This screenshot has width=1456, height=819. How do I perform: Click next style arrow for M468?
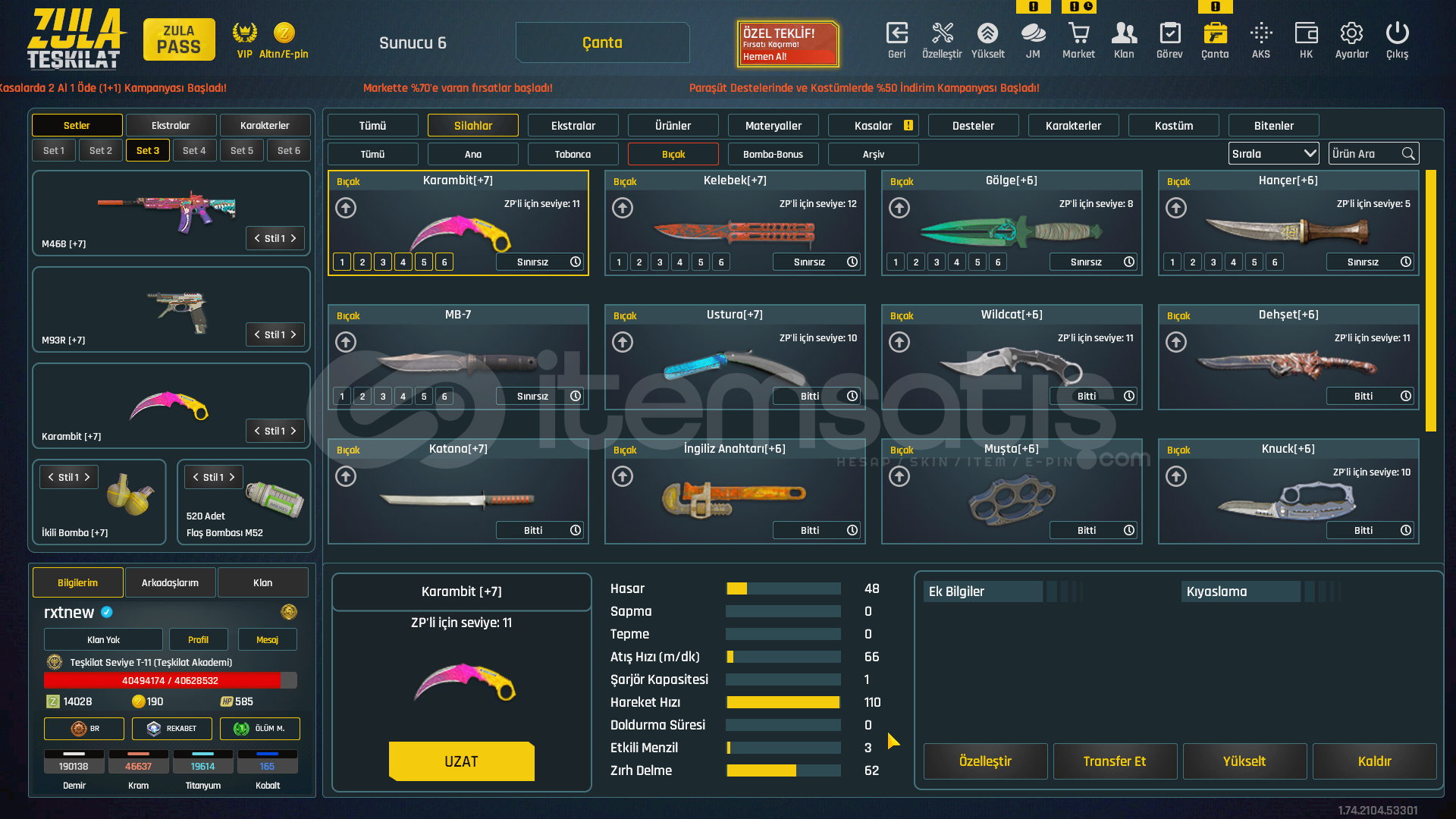pyautogui.click(x=293, y=239)
